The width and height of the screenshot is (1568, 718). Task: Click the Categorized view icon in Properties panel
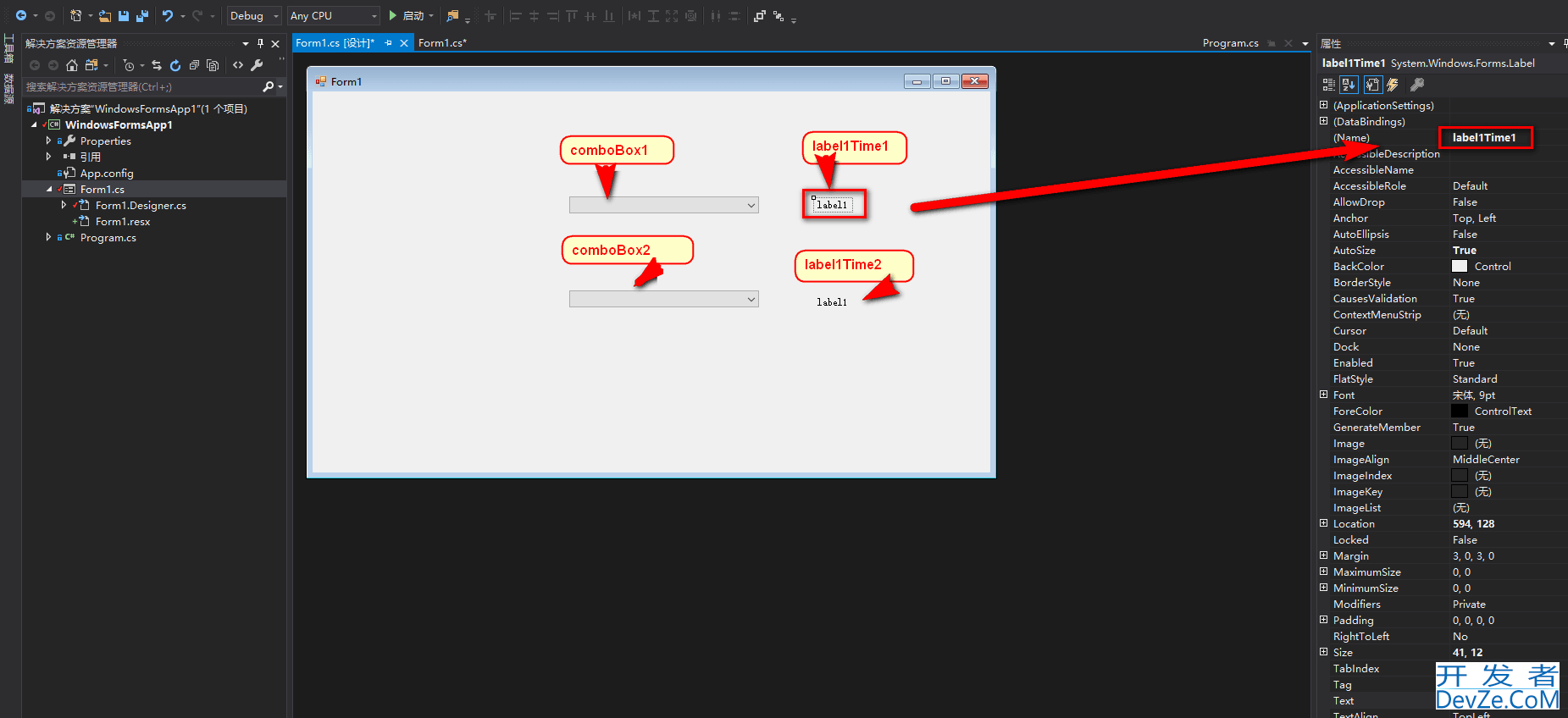click(1329, 85)
